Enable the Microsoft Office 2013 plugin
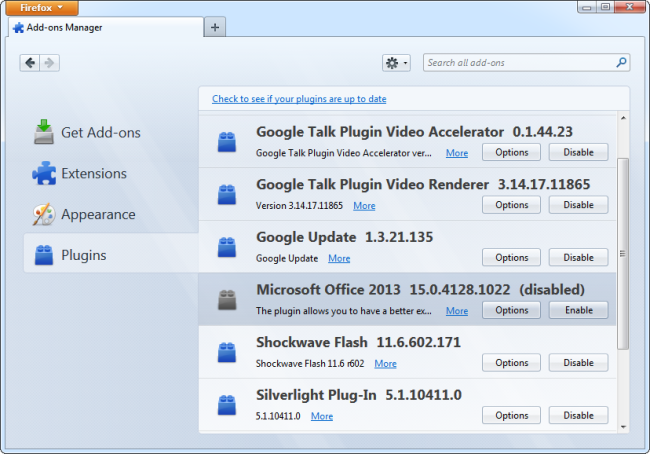 (578, 310)
